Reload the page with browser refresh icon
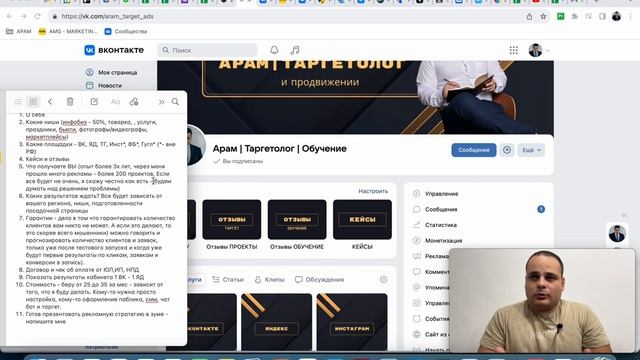 pyautogui.click(x=37, y=16)
